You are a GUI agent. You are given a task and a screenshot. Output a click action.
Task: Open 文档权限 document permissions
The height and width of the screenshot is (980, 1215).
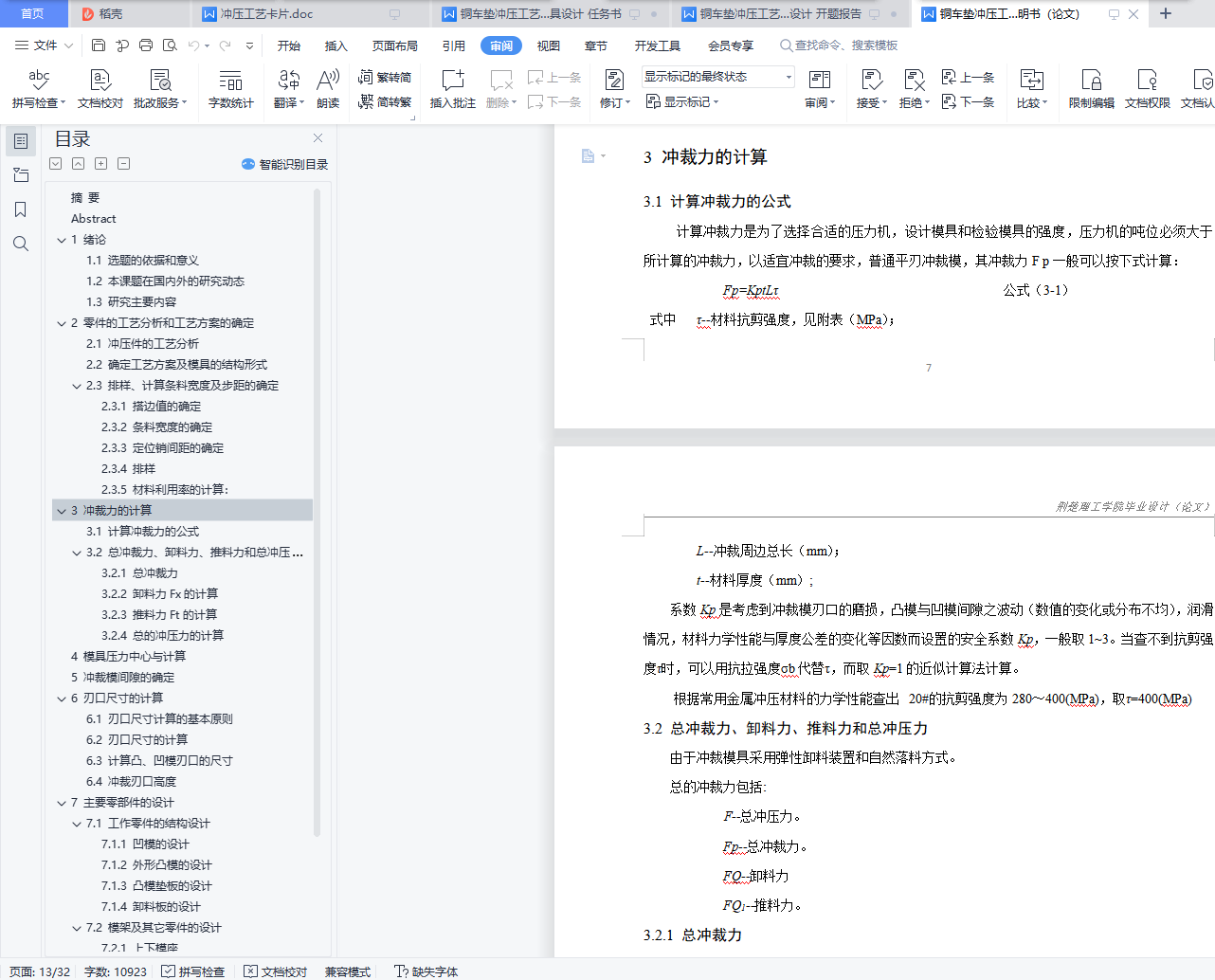click(1148, 88)
